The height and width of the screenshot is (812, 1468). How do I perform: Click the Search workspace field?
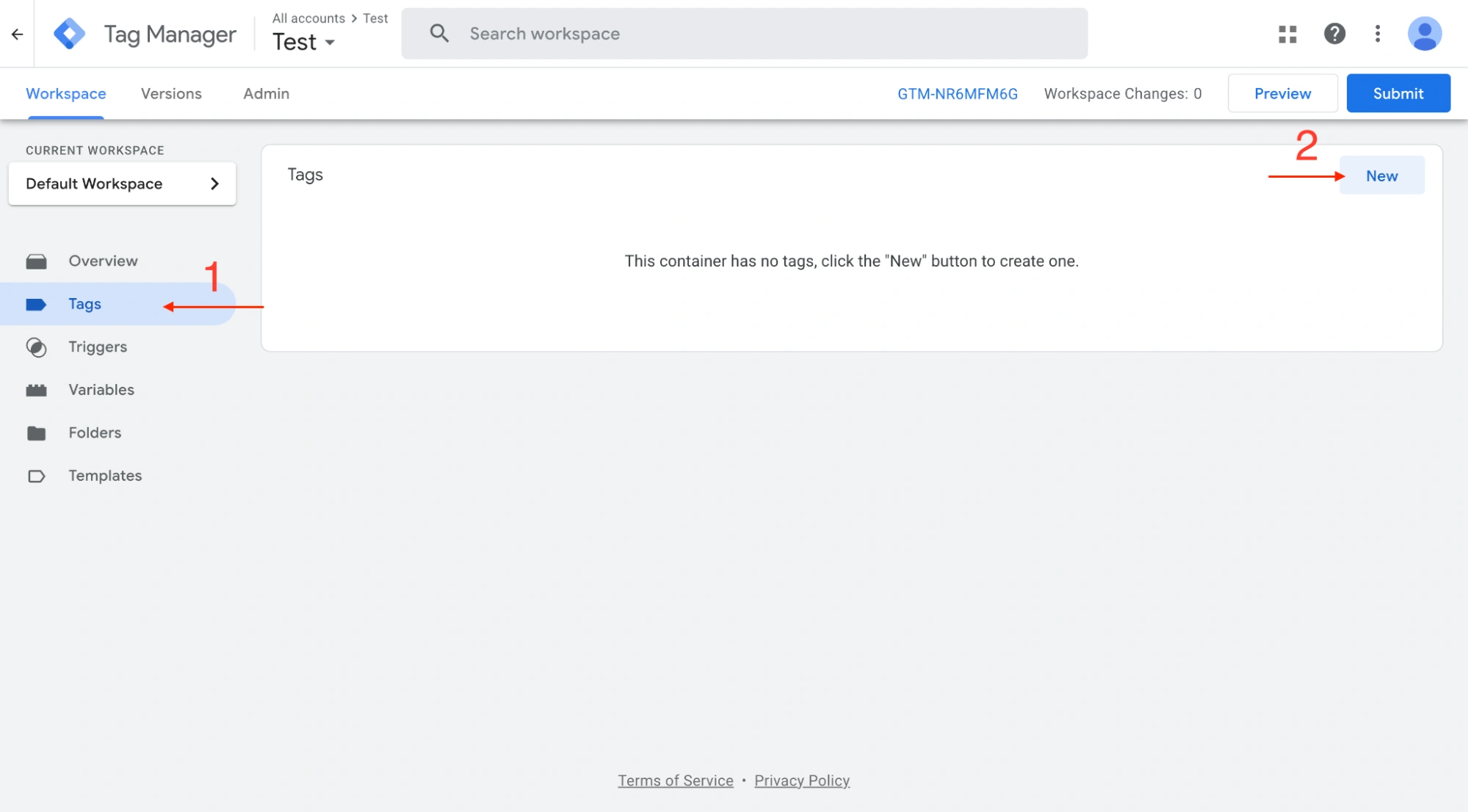(x=744, y=34)
